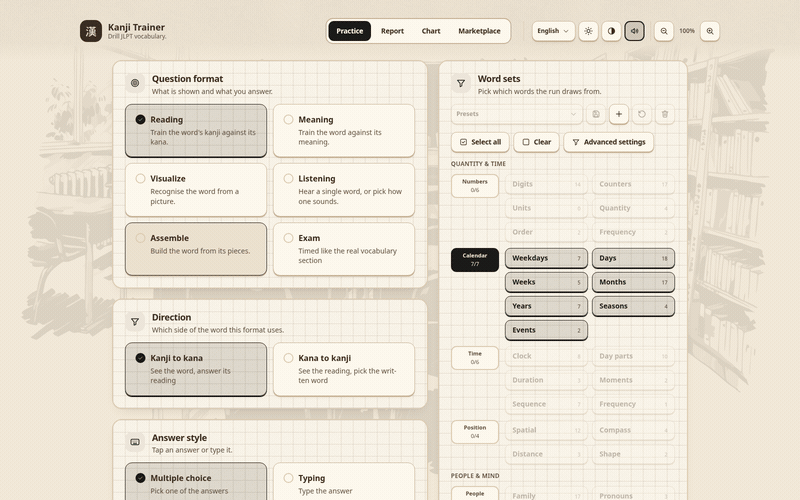
Task: Select the Reading question format
Action: coord(196,131)
